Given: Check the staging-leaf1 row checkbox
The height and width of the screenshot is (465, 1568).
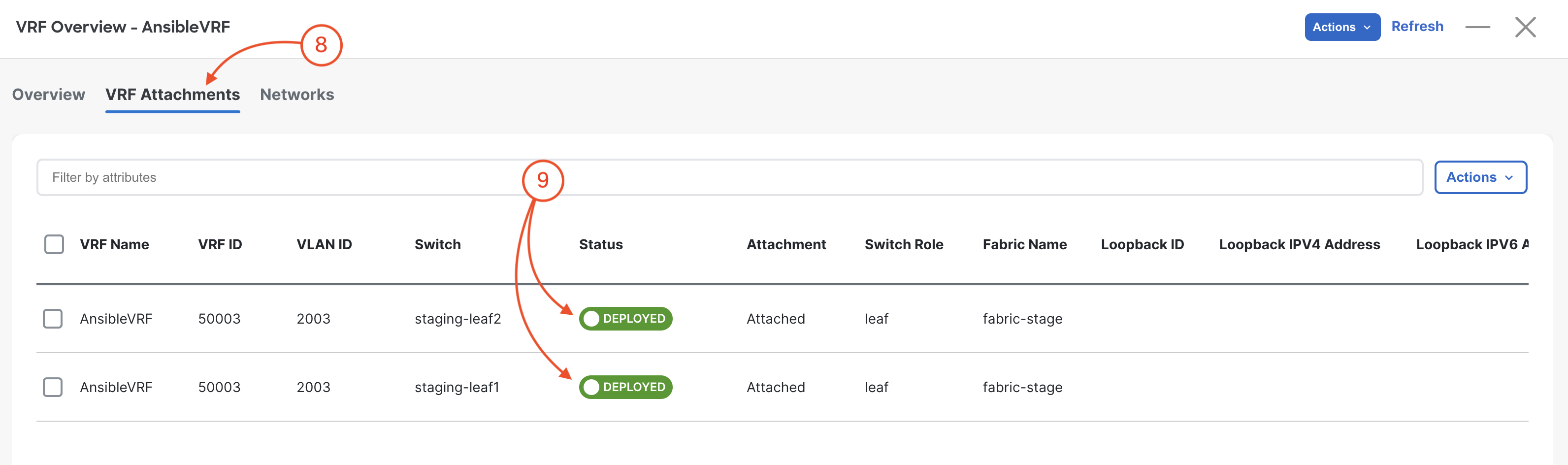Looking at the screenshot, I should [x=53, y=387].
